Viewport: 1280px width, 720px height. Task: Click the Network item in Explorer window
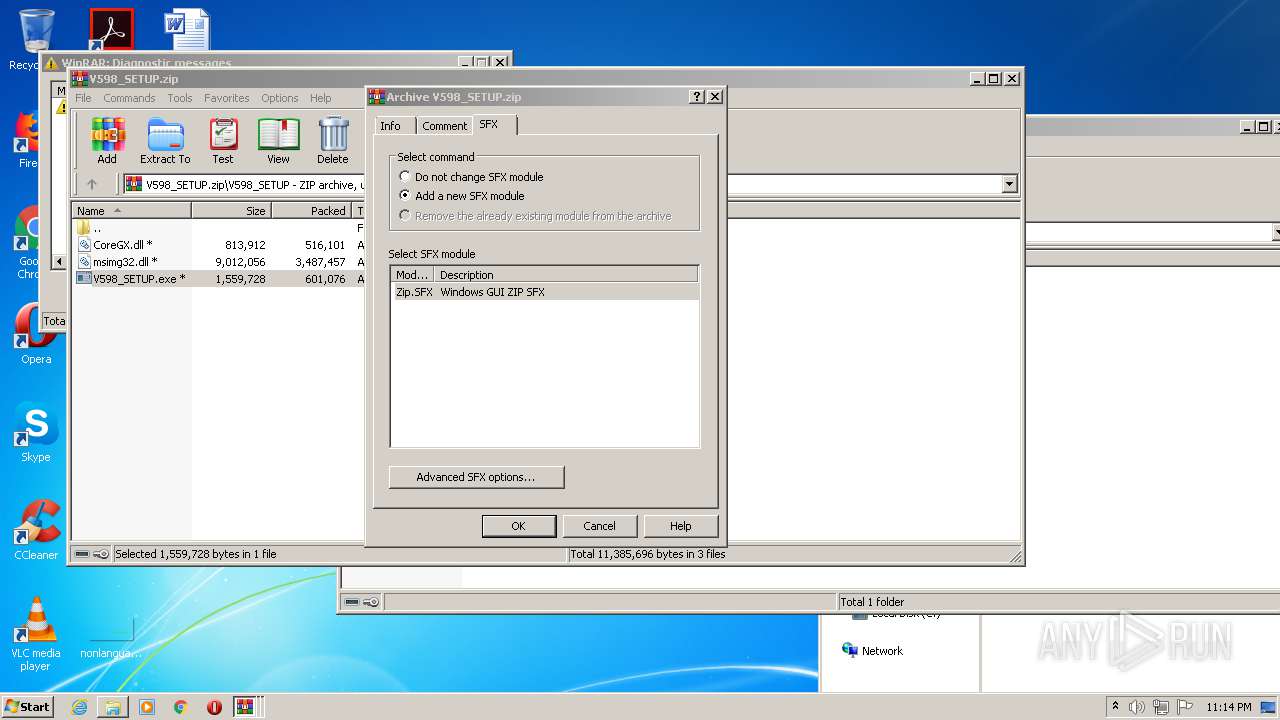[x=873, y=651]
